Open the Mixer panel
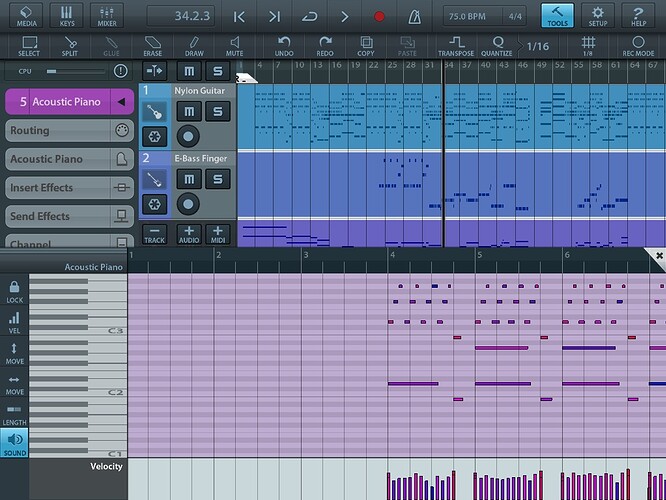 tap(107, 15)
